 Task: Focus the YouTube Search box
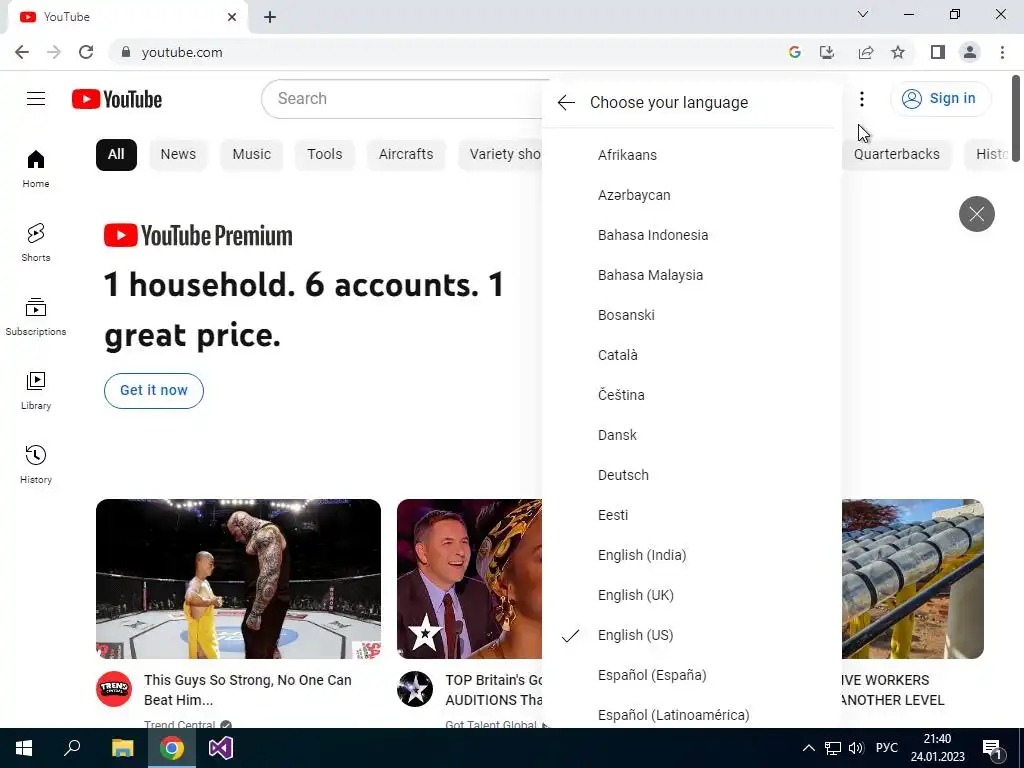point(402,99)
